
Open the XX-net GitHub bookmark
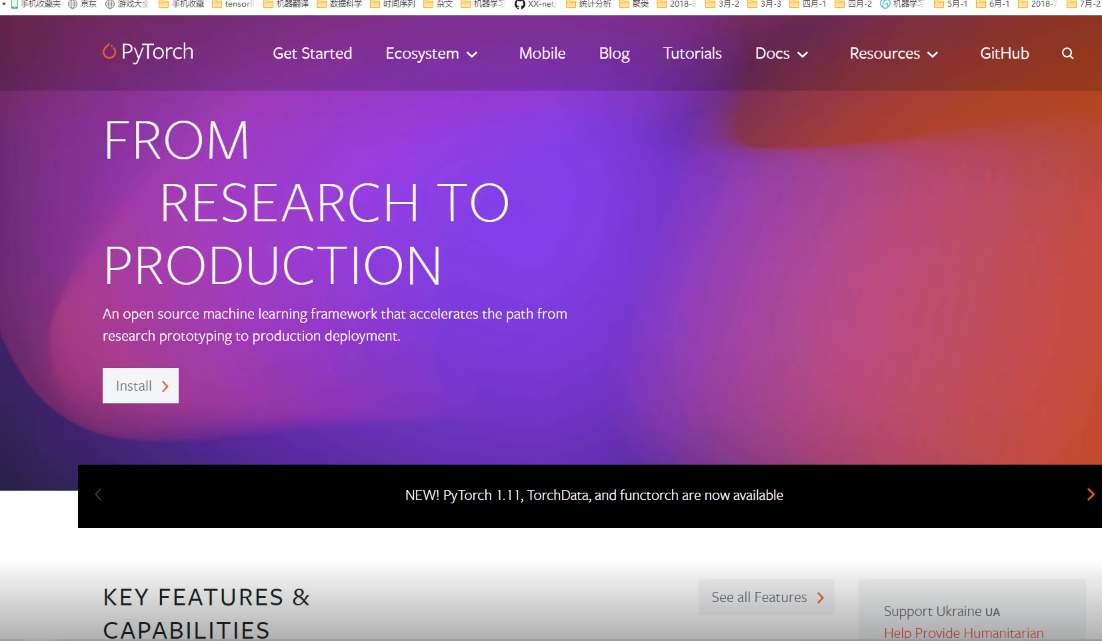click(x=535, y=4)
